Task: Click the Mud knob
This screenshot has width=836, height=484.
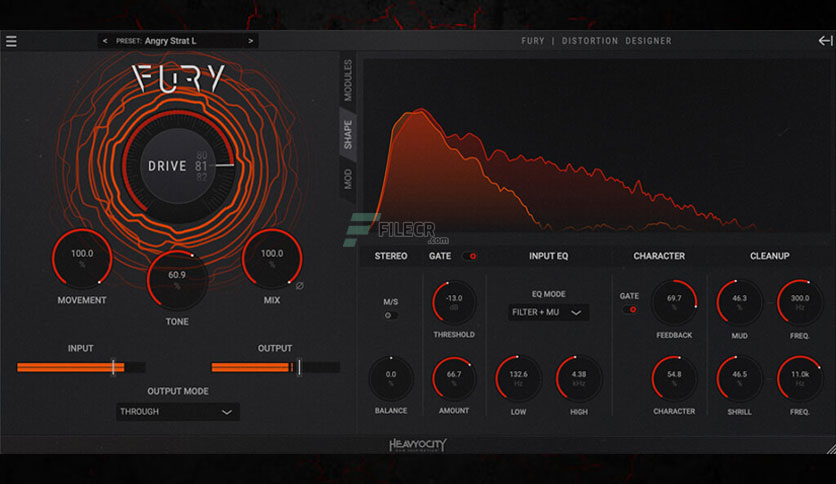Action: coord(739,303)
